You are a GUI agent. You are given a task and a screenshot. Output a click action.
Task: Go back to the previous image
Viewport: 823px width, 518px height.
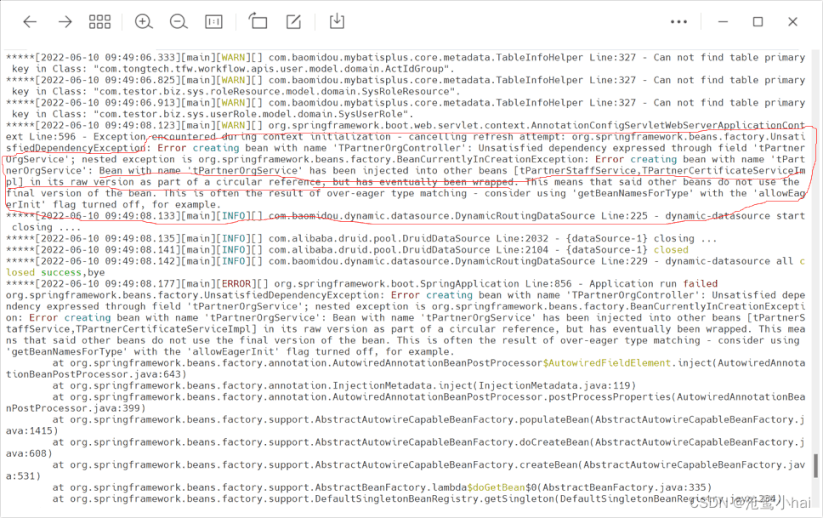(x=30, y=21)
